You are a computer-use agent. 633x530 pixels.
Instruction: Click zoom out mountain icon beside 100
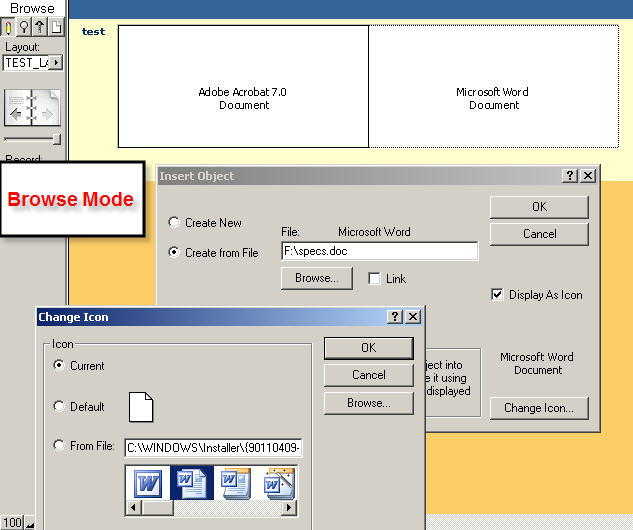pyautogui.click(x=30, y=523)
